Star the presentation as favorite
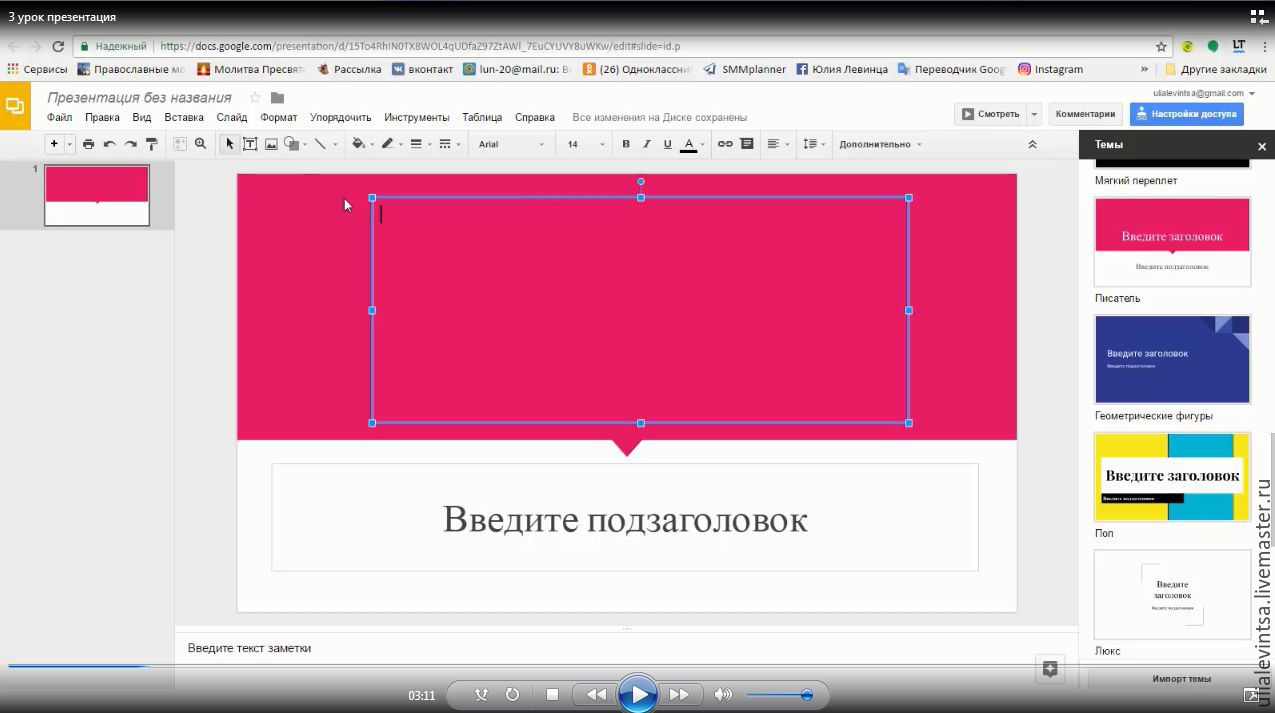 coord(255,97)
